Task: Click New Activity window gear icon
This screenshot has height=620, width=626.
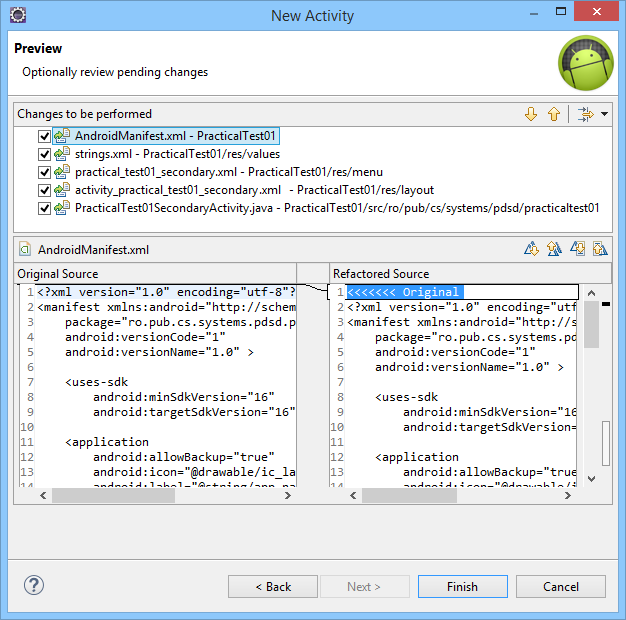Action: (x=18, y=16)
